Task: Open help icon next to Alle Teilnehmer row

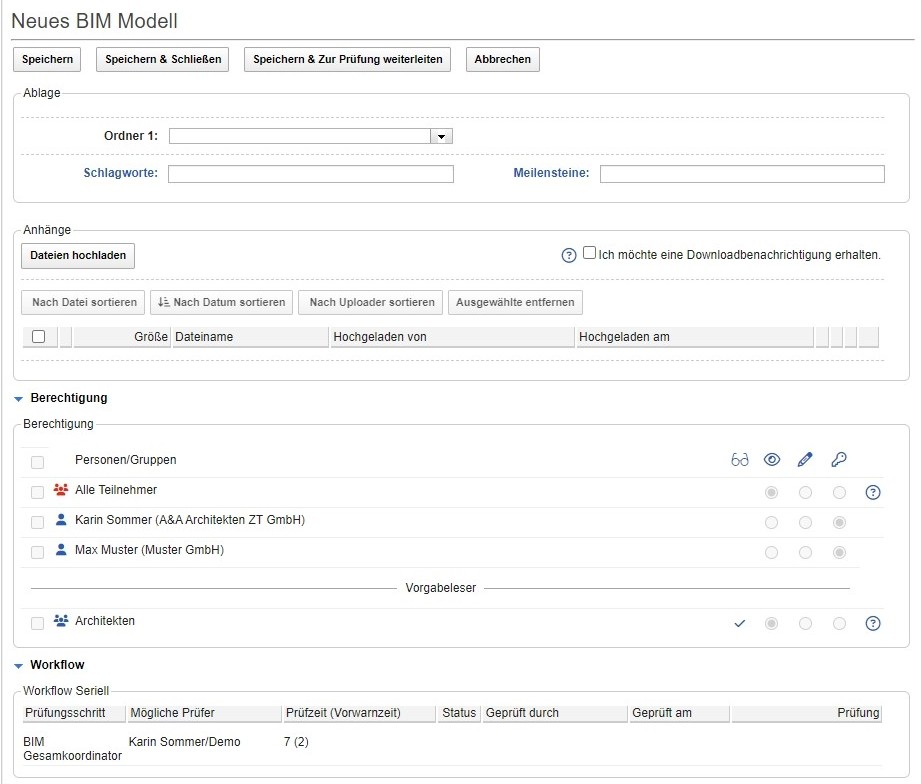Action: (872, 492)
